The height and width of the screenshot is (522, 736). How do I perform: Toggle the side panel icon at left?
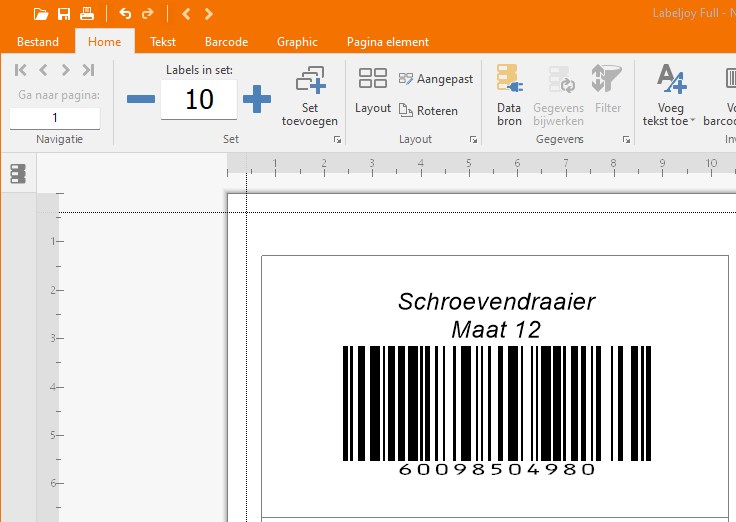pyautogui.click(x=18, y=174)
